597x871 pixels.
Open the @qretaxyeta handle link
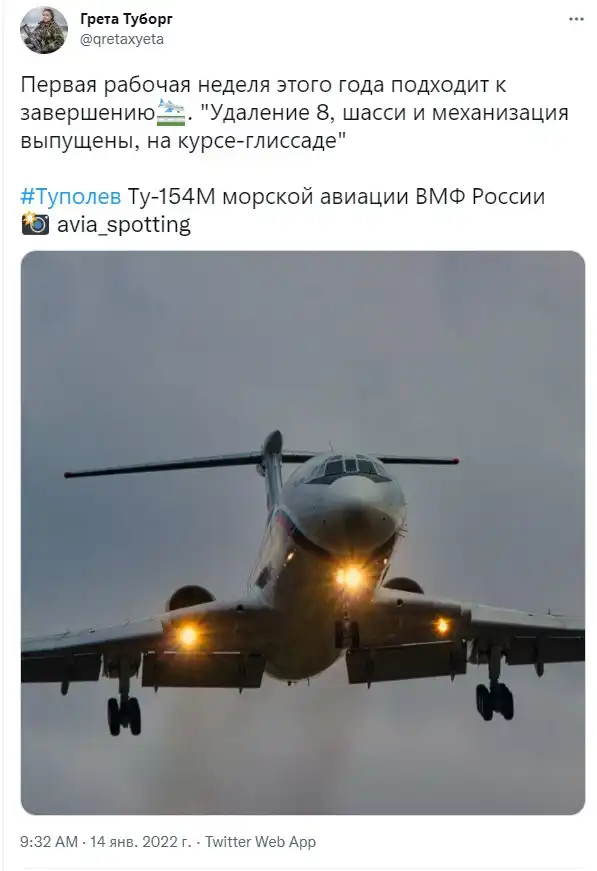(x=122, y=39)
